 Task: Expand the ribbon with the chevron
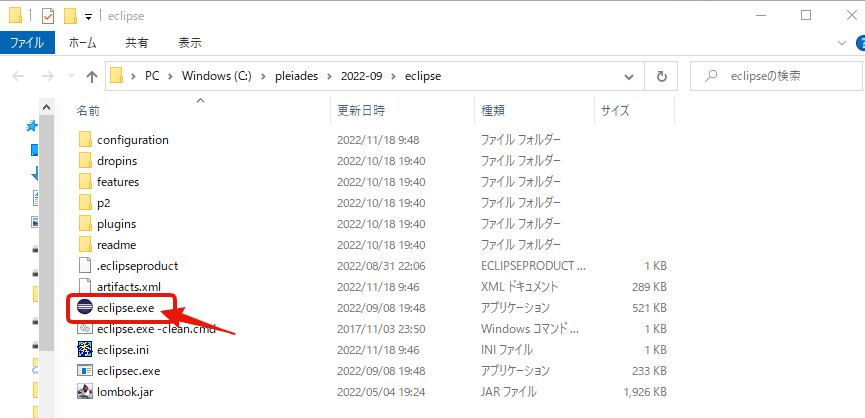pos(842,42)
